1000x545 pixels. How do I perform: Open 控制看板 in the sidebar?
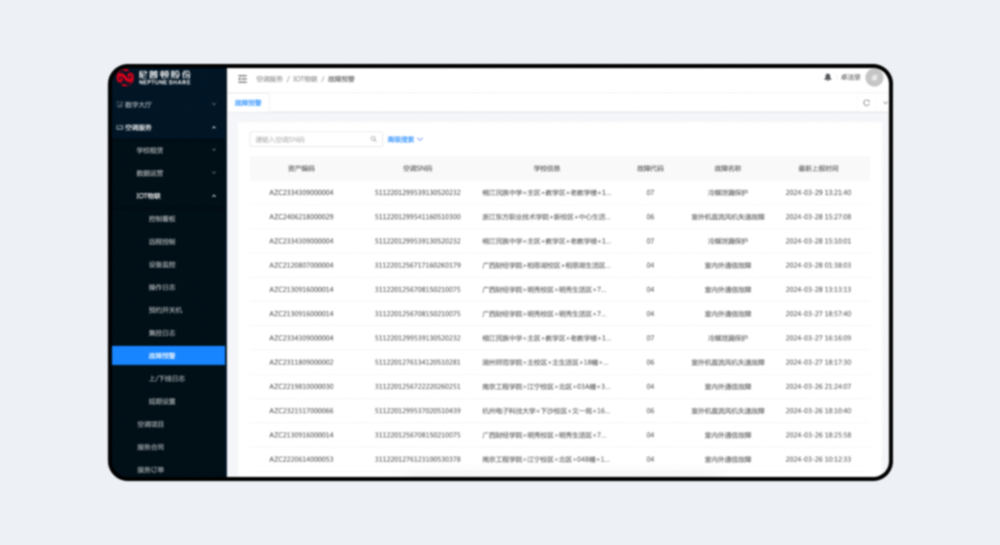coord(162,219)
